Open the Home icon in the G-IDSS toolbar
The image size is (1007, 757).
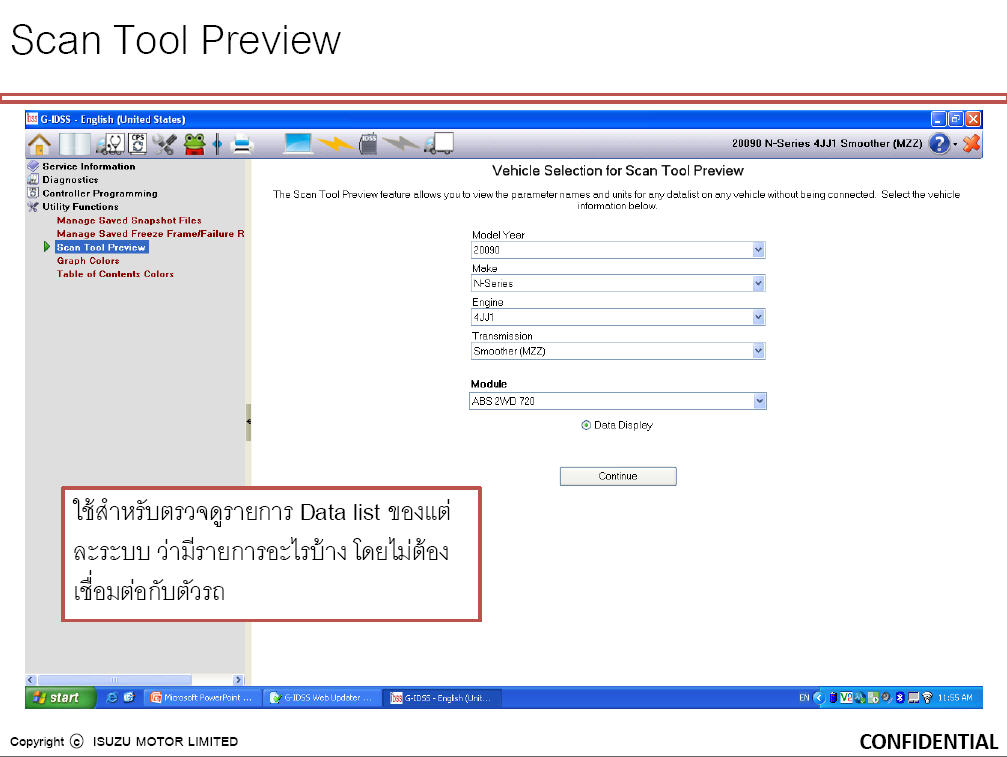39,144
